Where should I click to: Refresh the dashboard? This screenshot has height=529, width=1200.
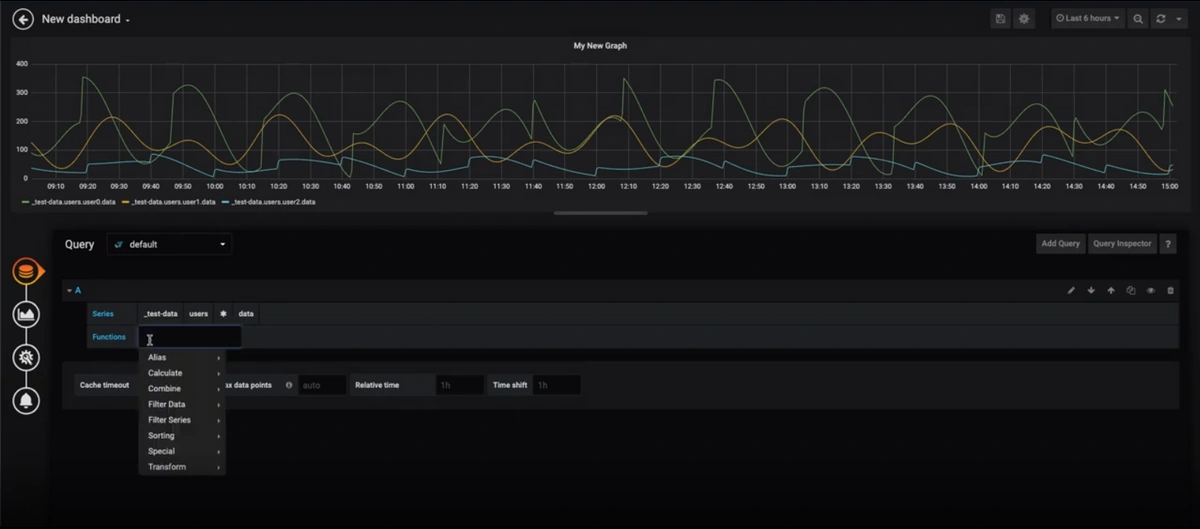[1161, 19]
